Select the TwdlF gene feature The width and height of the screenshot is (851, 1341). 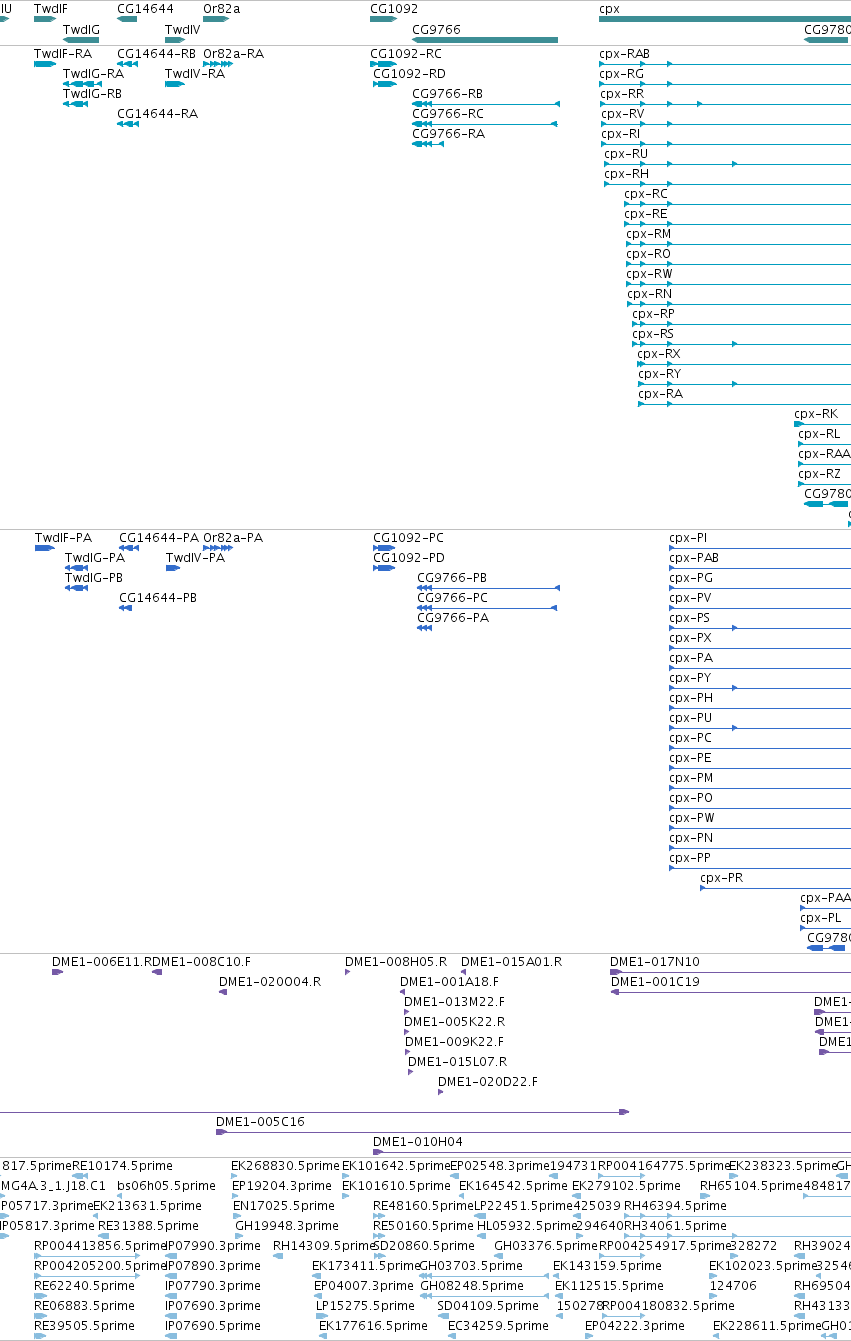(x=45, y=19)
